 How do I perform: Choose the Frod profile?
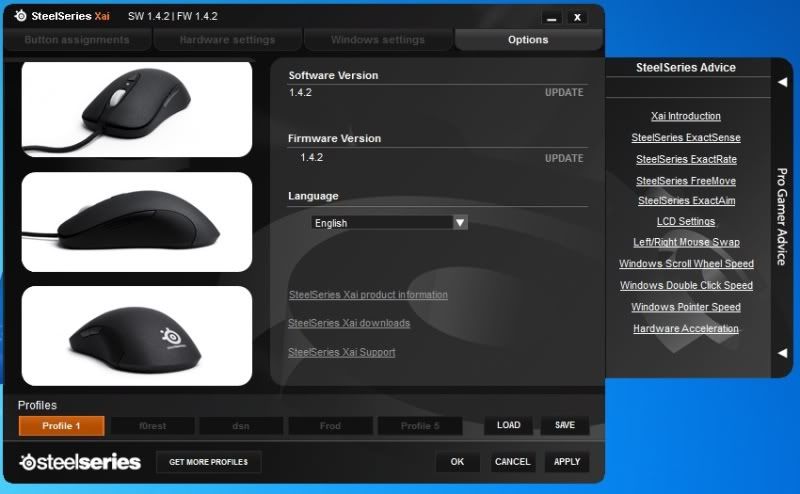(330, 426)
